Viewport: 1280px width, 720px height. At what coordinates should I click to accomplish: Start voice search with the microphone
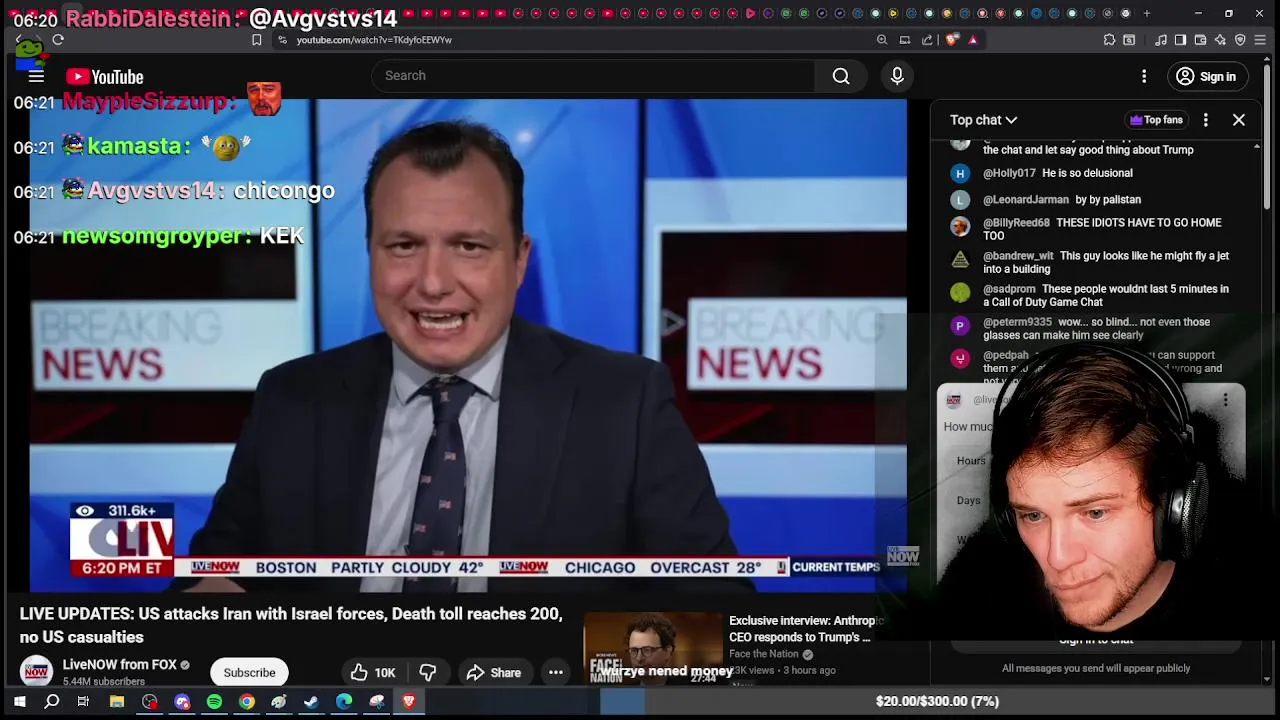click(x=897, y=76)
